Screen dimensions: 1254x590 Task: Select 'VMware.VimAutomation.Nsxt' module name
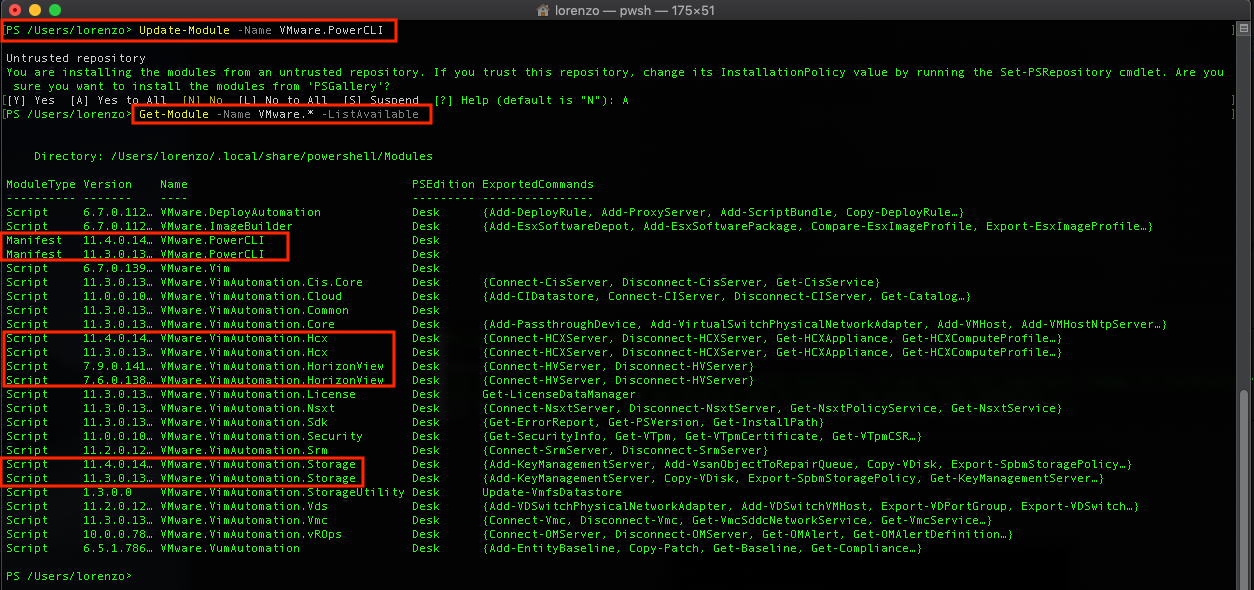point(247,408)
